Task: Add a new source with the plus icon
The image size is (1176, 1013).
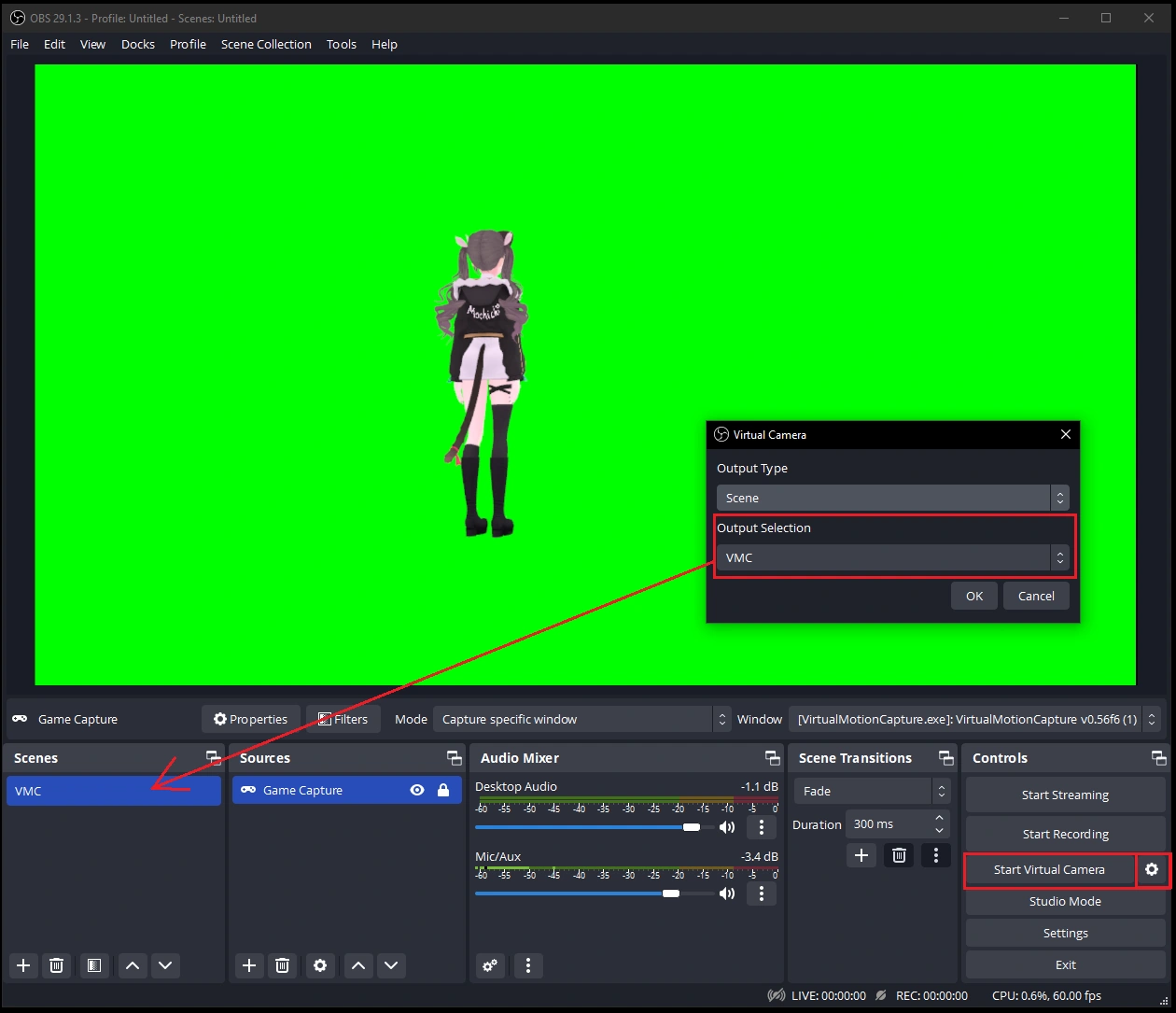Action: 249,965
